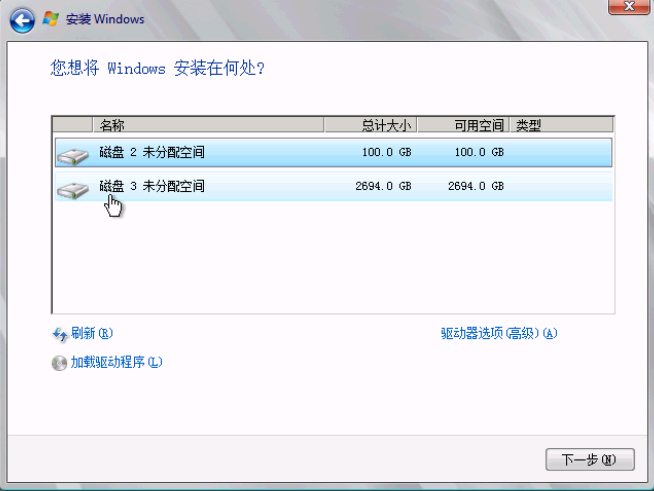
Task: Expand 驱动器选项(高级) drive options
Action: coord(498,334)
